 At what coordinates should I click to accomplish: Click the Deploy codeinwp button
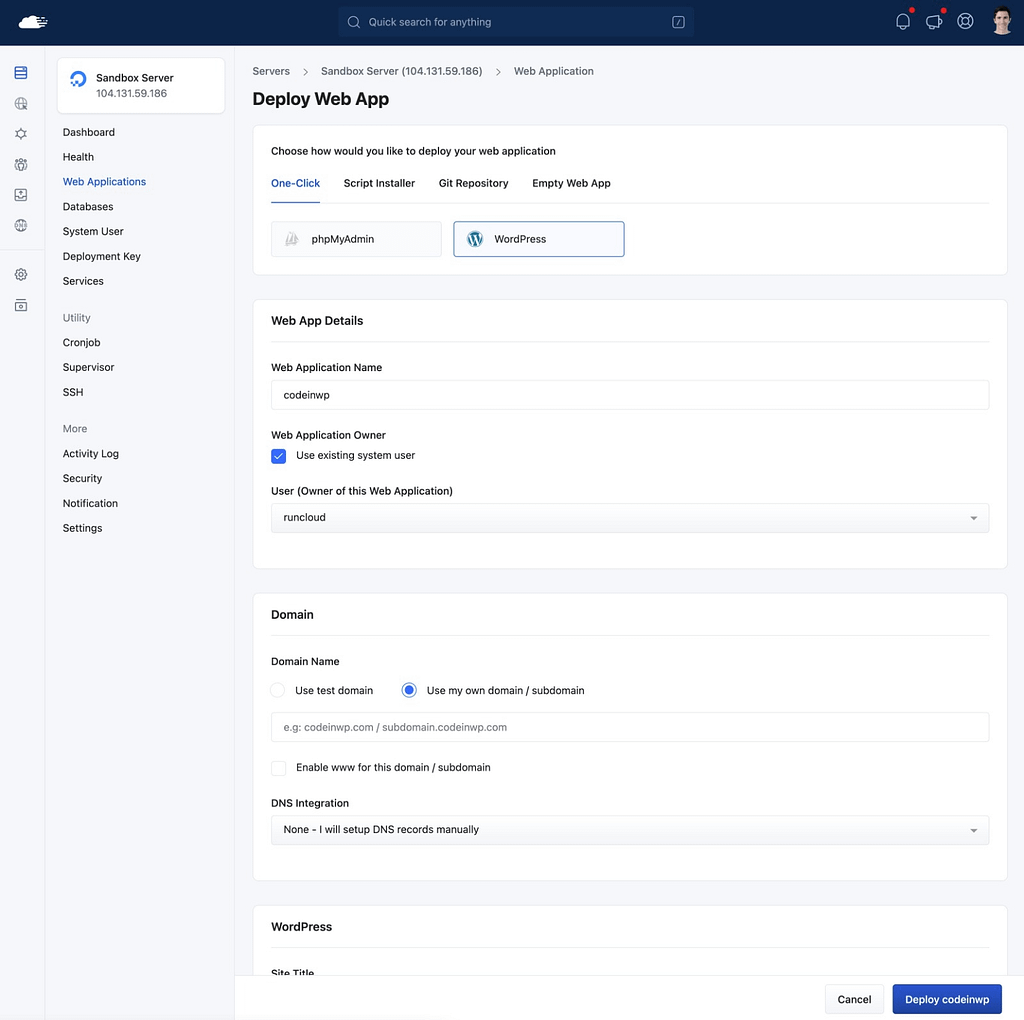click(946, 998)
